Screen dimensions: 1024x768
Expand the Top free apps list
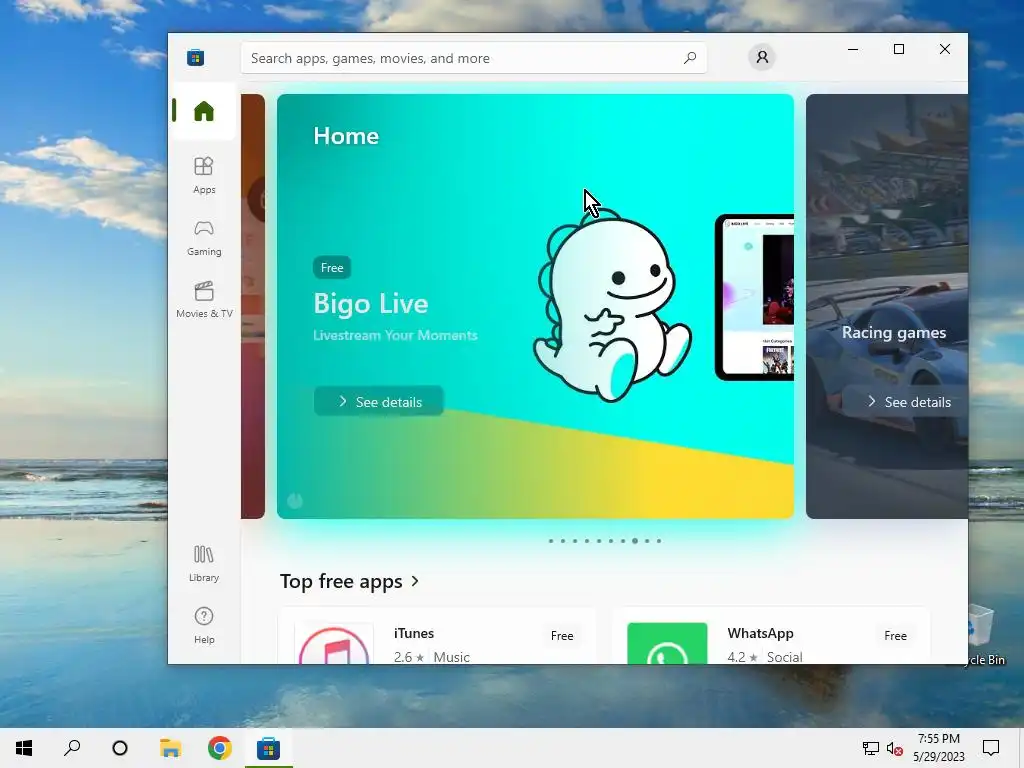click(x=349, y=581)
